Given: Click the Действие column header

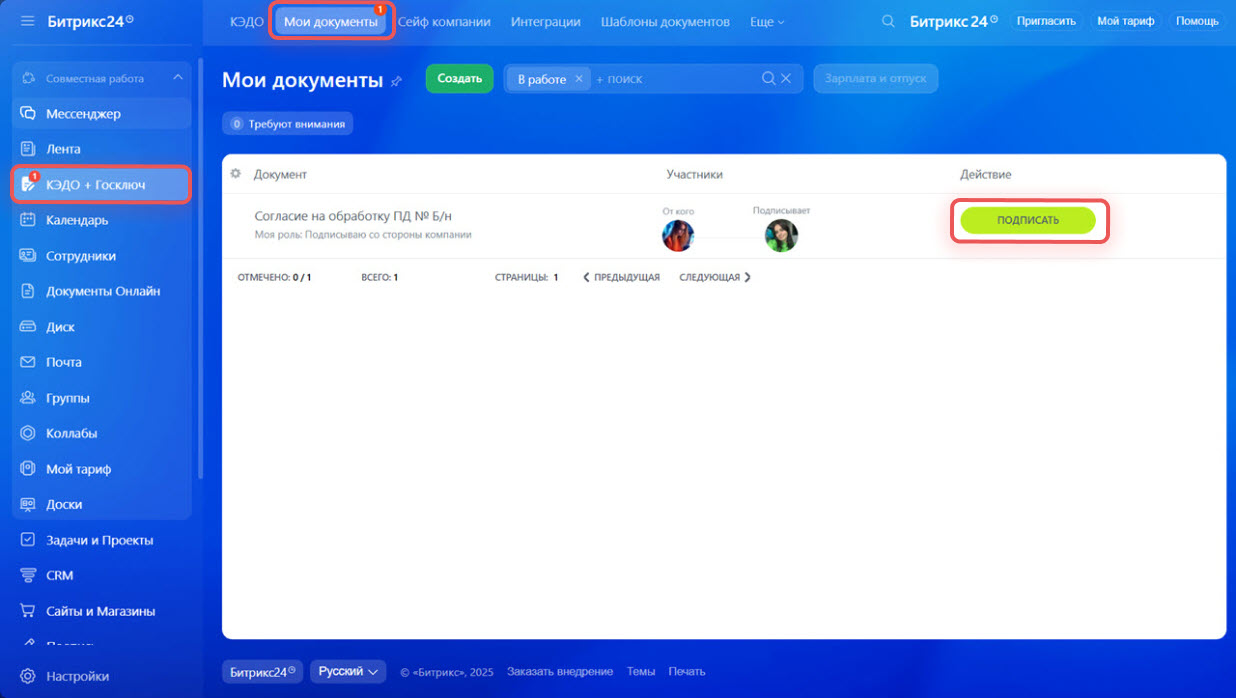Looking at the screenshot, I should pyautogui.click(x=986, y=174).
